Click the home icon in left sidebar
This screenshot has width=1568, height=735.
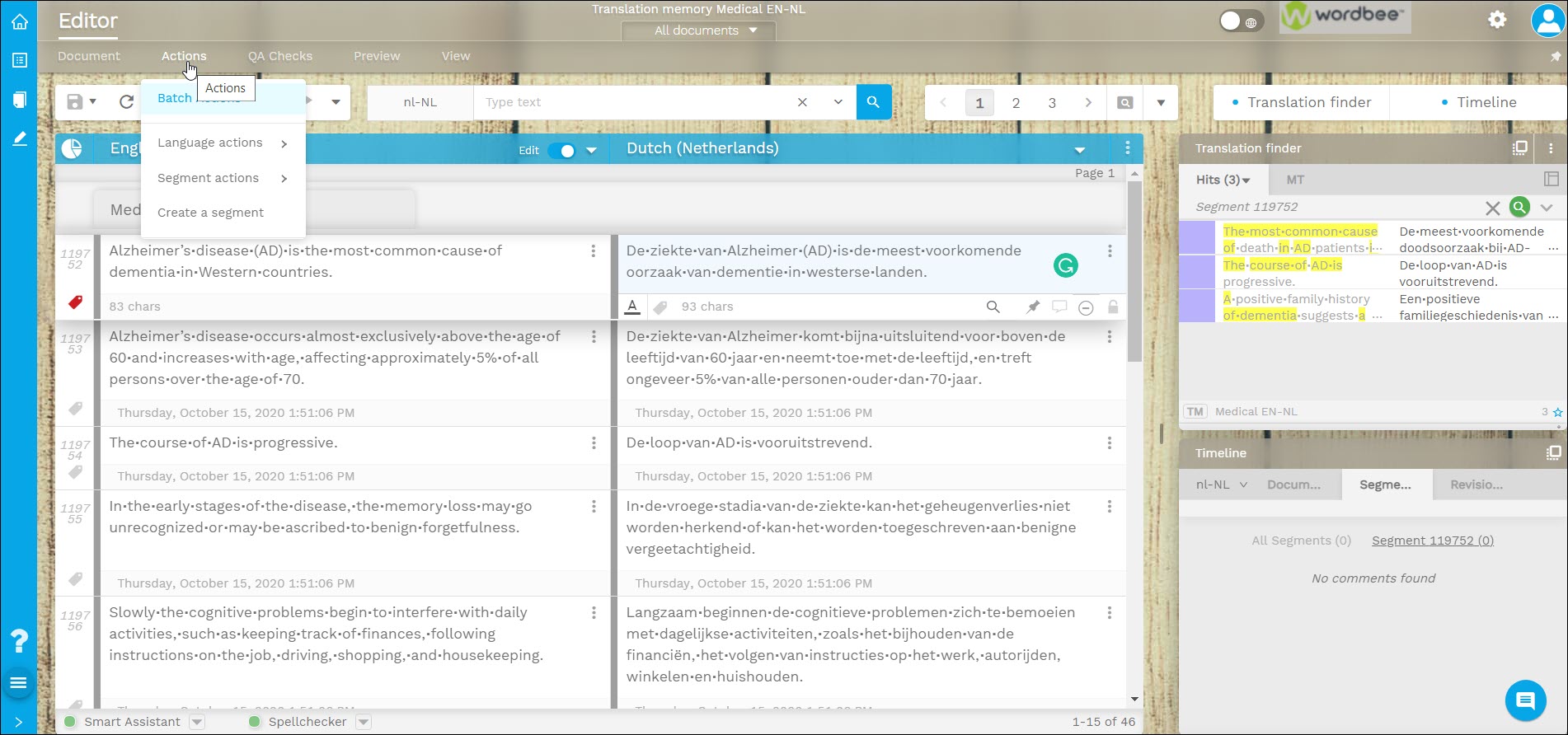click(20, 21)
